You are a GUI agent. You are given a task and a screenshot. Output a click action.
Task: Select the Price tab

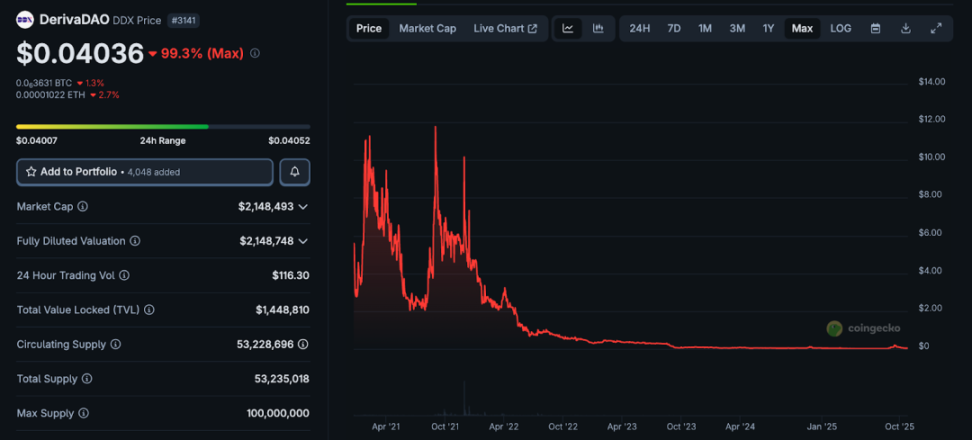pyautogui.click(x=369, y=29)
